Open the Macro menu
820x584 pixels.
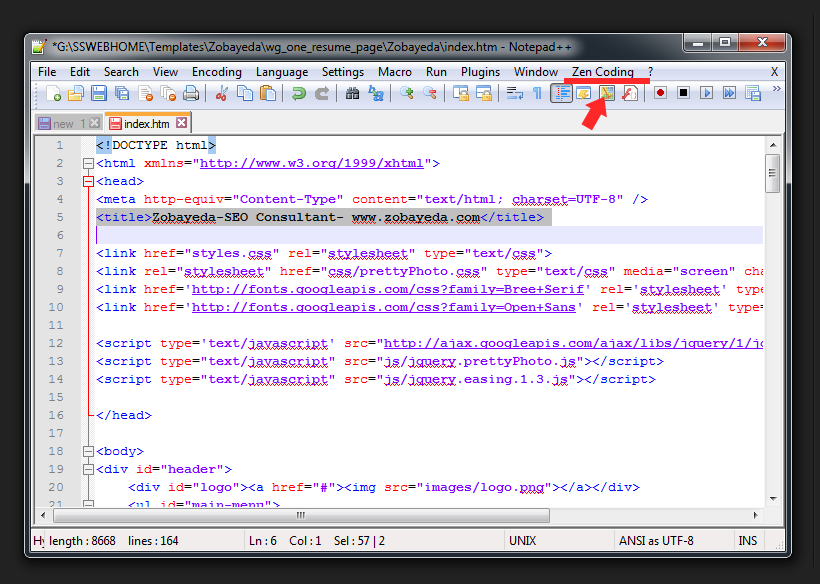395,72
